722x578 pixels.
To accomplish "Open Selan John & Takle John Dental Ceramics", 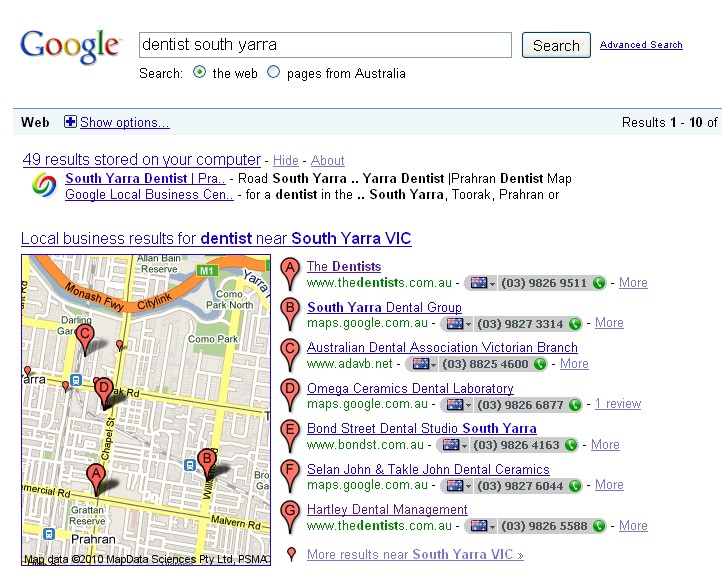I will [x=428, y=469].
